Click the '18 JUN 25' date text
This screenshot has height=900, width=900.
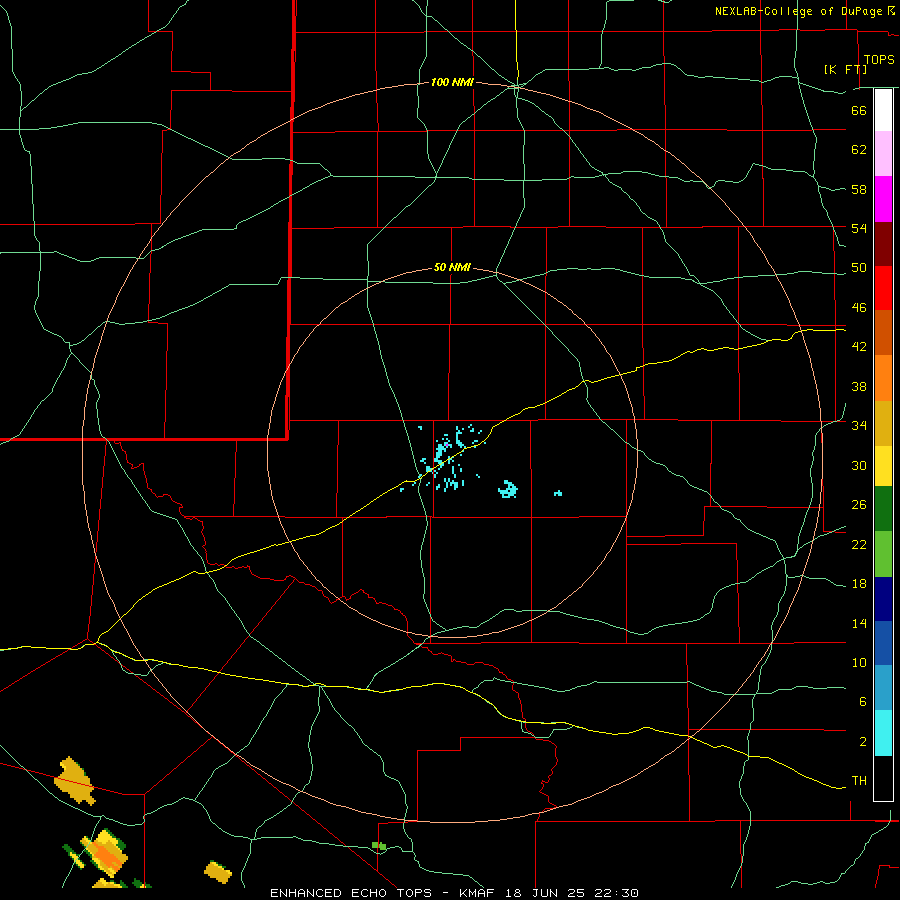click(544, 893)
